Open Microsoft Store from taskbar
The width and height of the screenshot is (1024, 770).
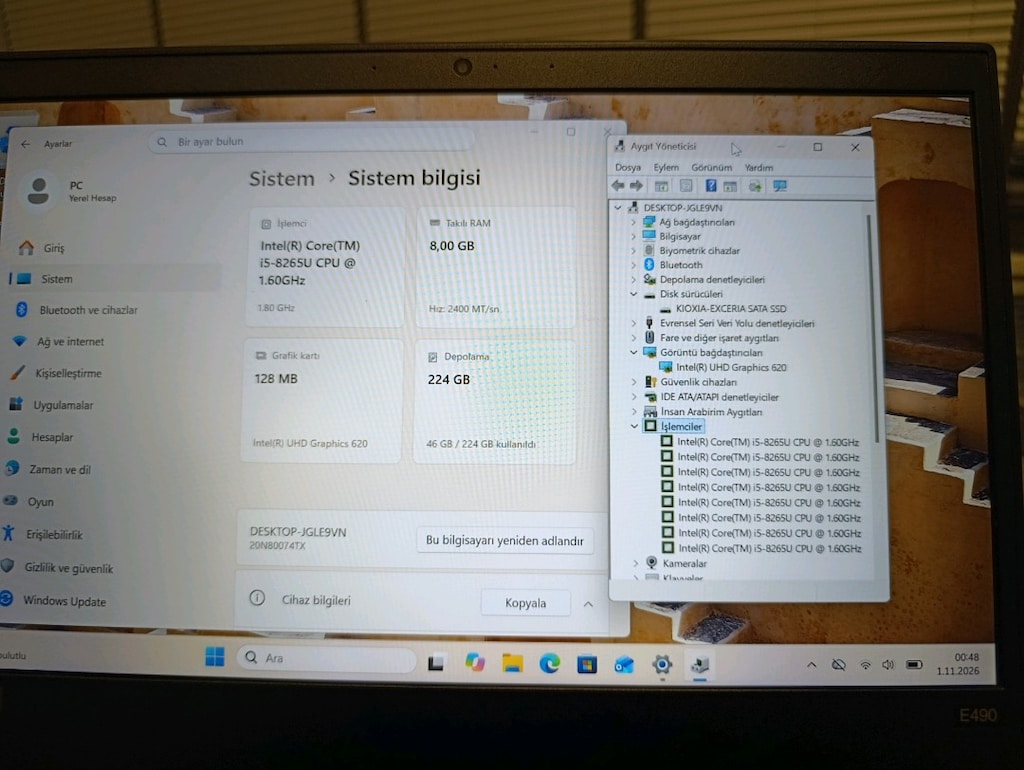tap(587, 665)
